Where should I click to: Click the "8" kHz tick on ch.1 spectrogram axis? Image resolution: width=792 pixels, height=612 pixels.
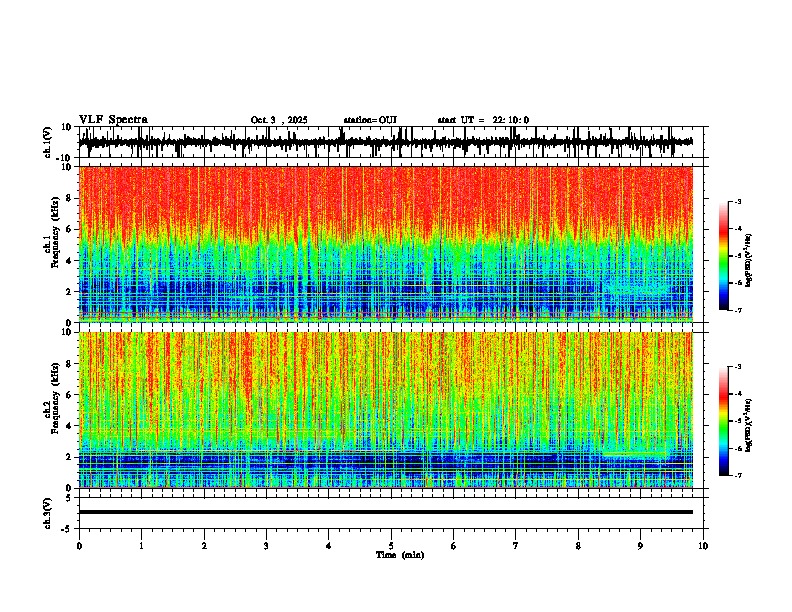[x=69, y=198]
